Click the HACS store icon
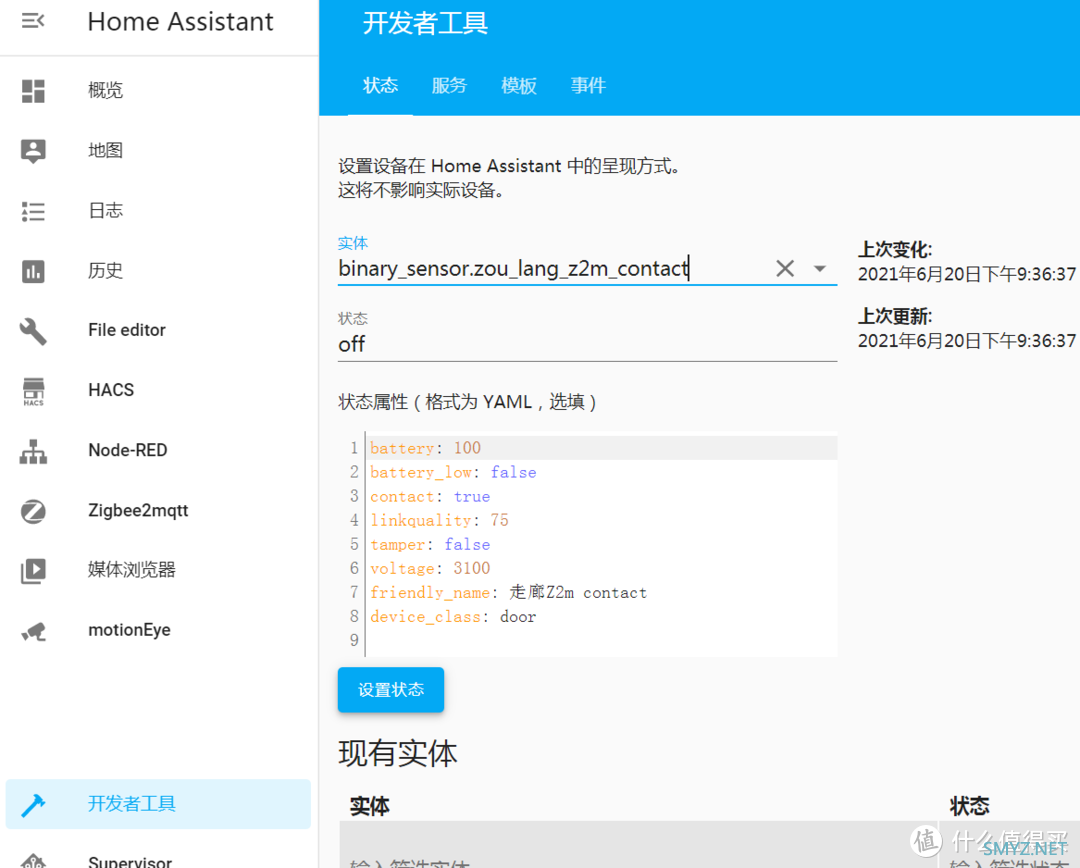Image resolution: width=1080 pixels, height=868 pixels. click(33, 391)
